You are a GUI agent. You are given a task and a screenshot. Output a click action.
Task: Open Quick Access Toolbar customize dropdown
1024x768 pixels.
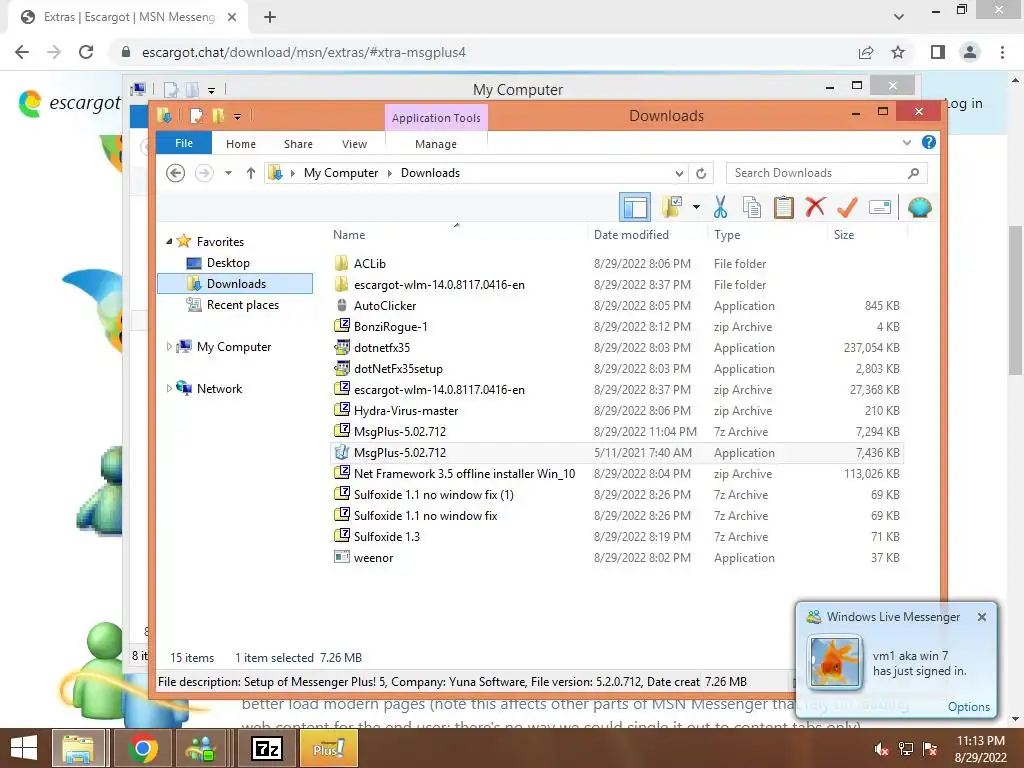point(237,116)
